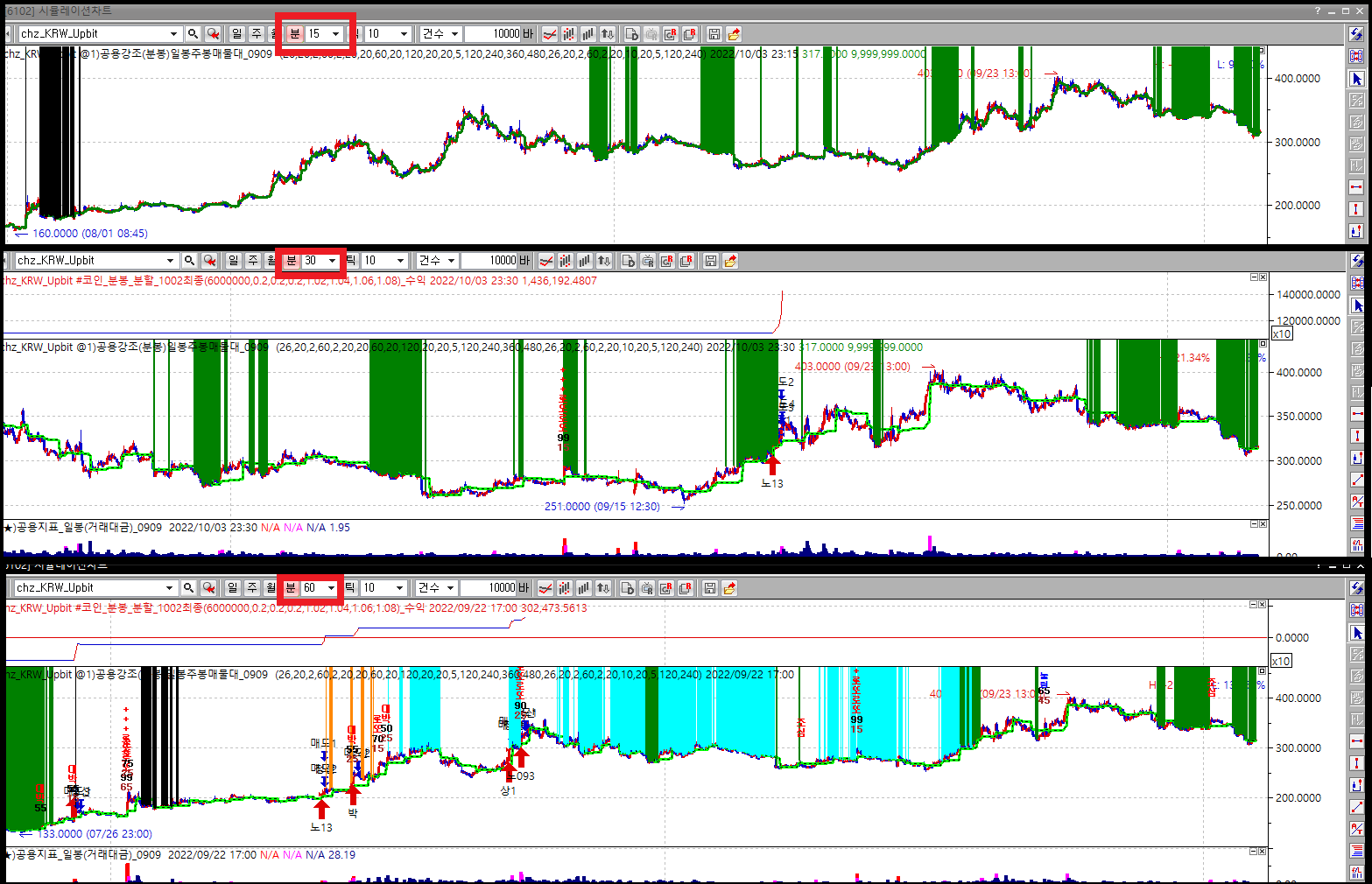
Task: Open the chz_KRW_Upbit symbol dropdown in middle chart
Action: coord(170,261)
